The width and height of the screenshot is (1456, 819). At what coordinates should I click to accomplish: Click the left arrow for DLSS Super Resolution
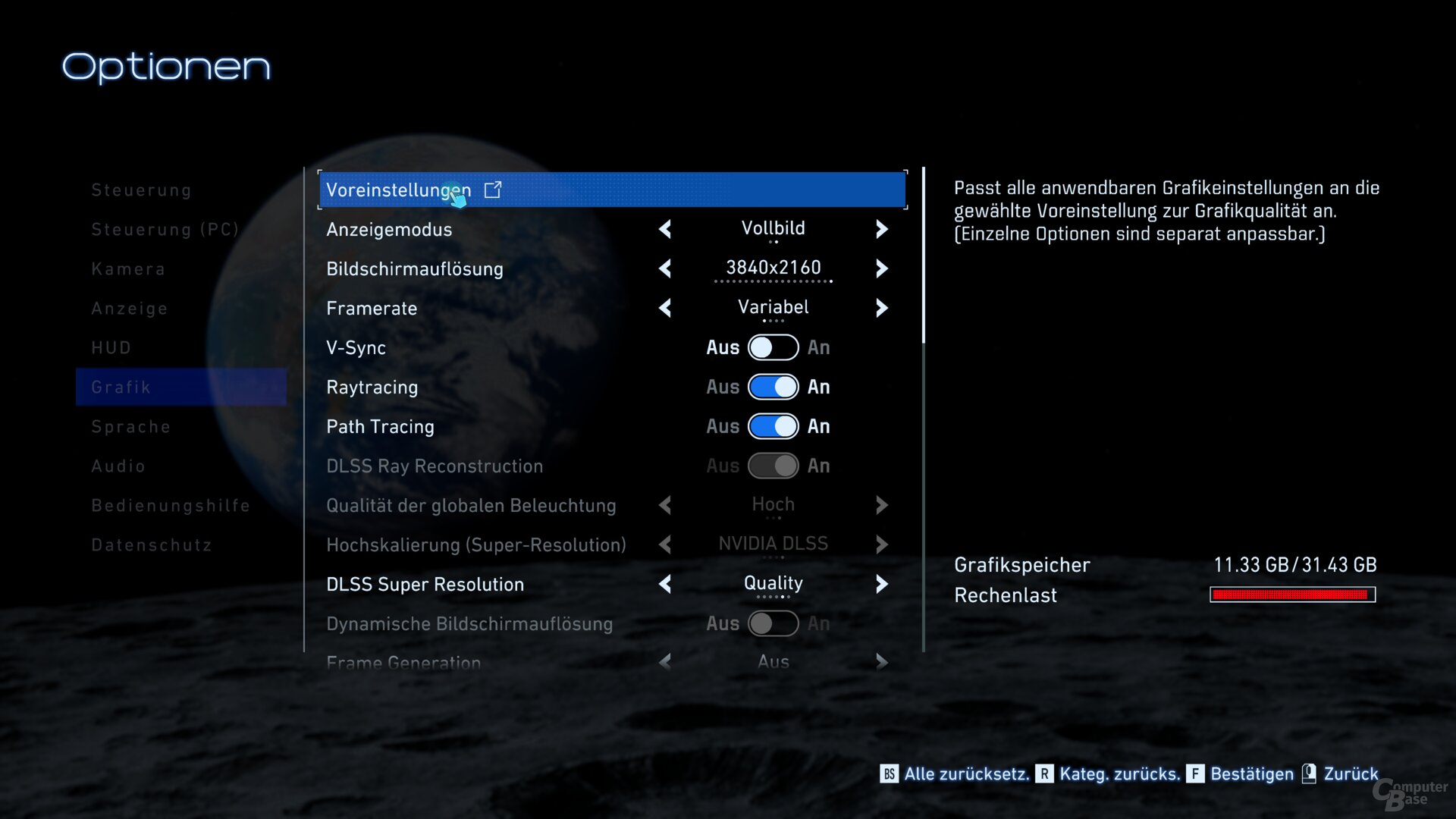click(x=665, y=584)
